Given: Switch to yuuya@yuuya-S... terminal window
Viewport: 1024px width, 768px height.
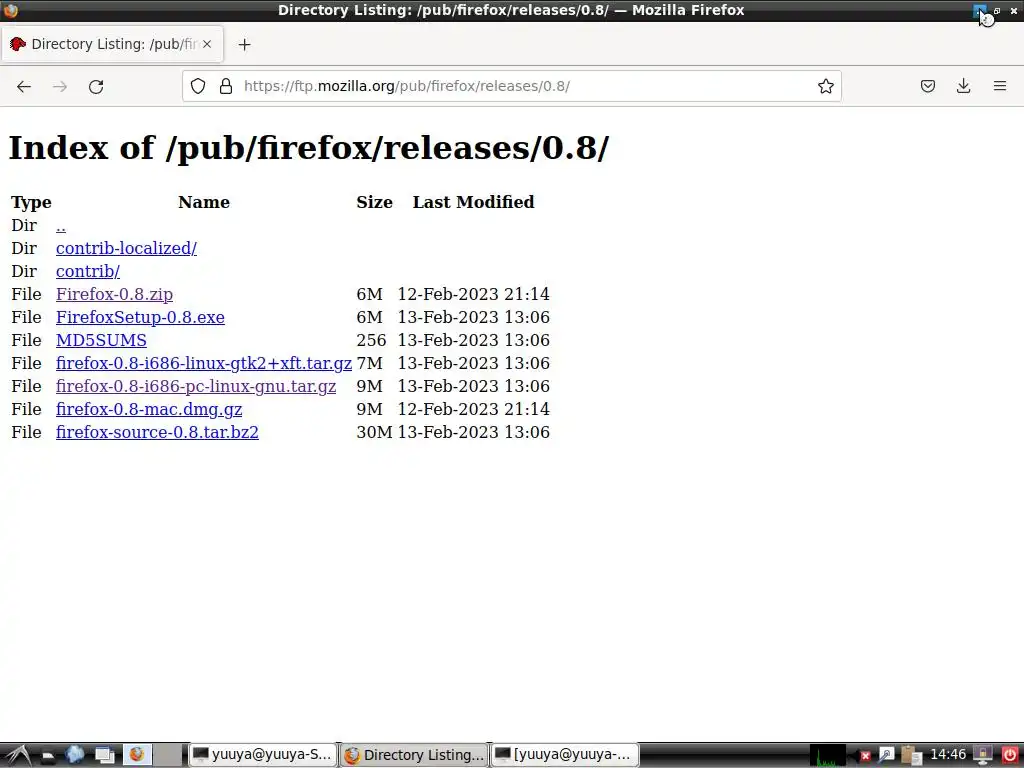Looking at the screenshot, I should [263, 755].
